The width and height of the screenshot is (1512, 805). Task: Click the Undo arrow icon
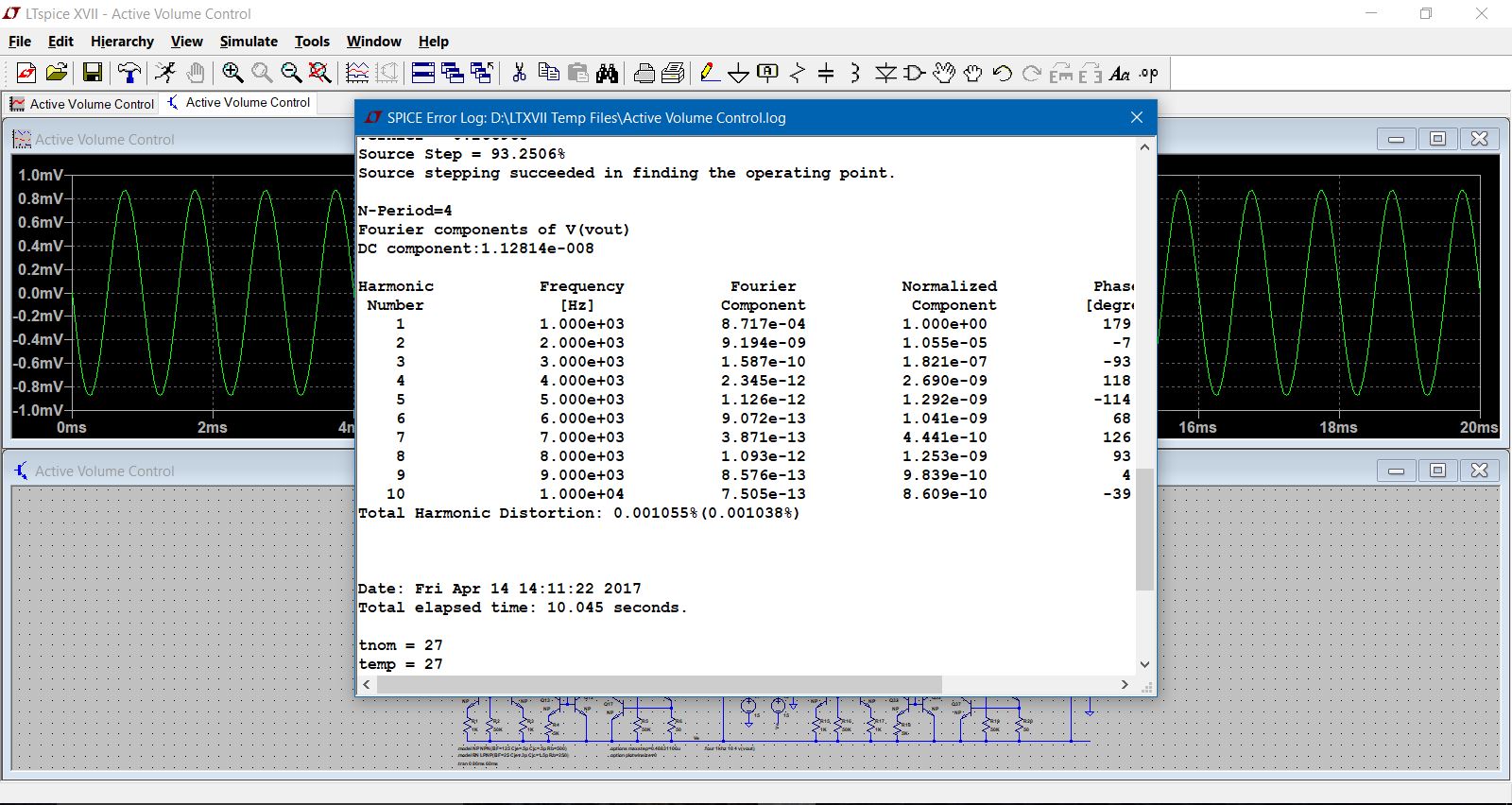[x=1002, y=73]
